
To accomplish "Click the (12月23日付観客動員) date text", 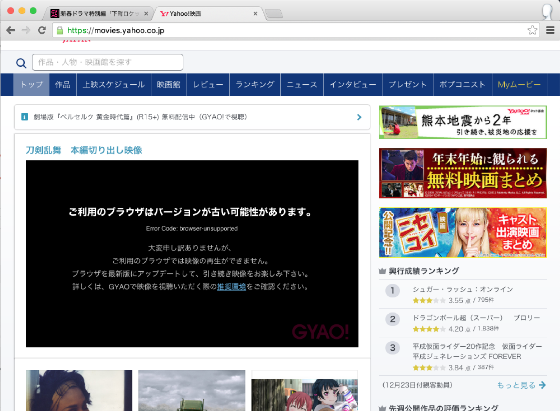I will point(417,385).
